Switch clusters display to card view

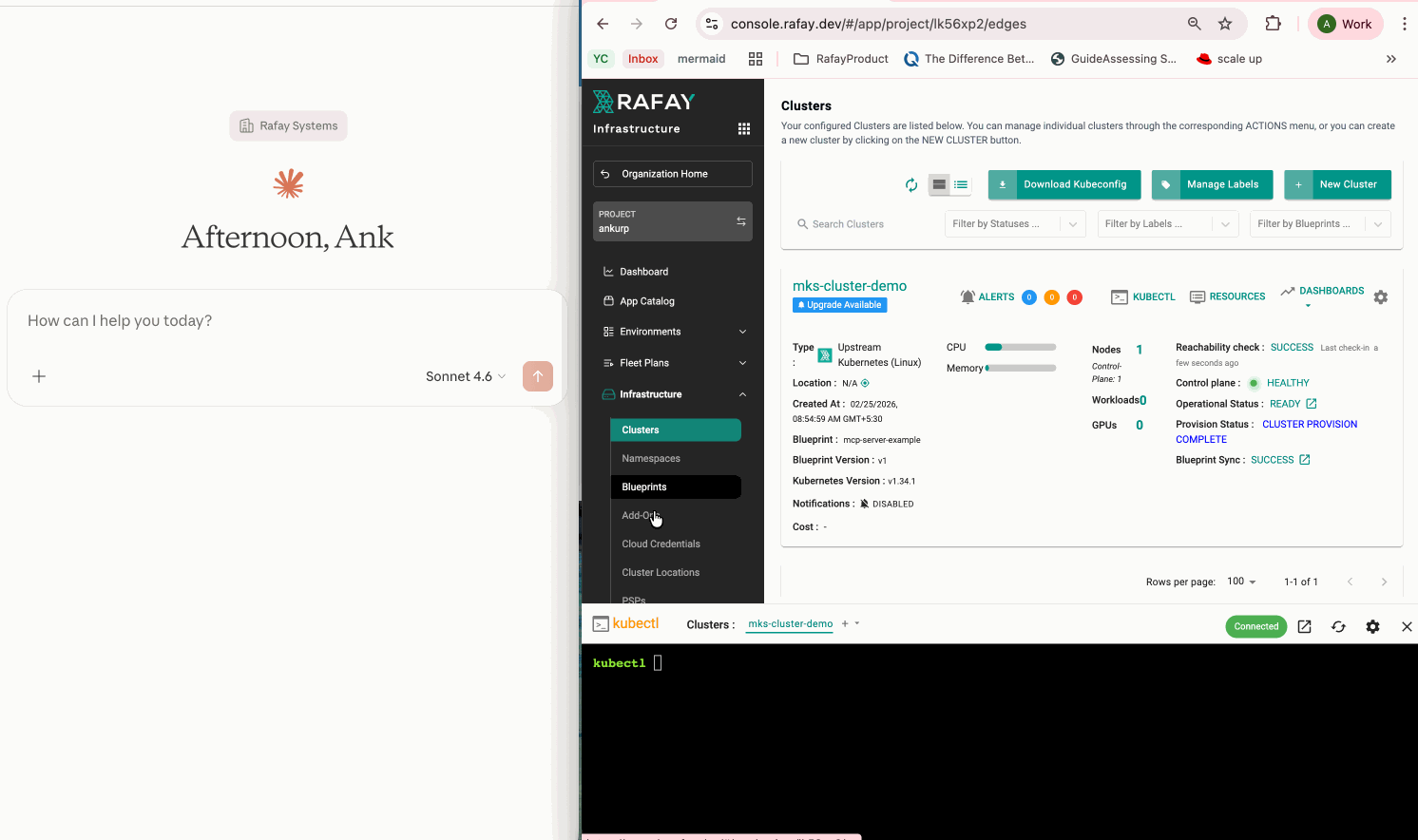click(939, 184)
